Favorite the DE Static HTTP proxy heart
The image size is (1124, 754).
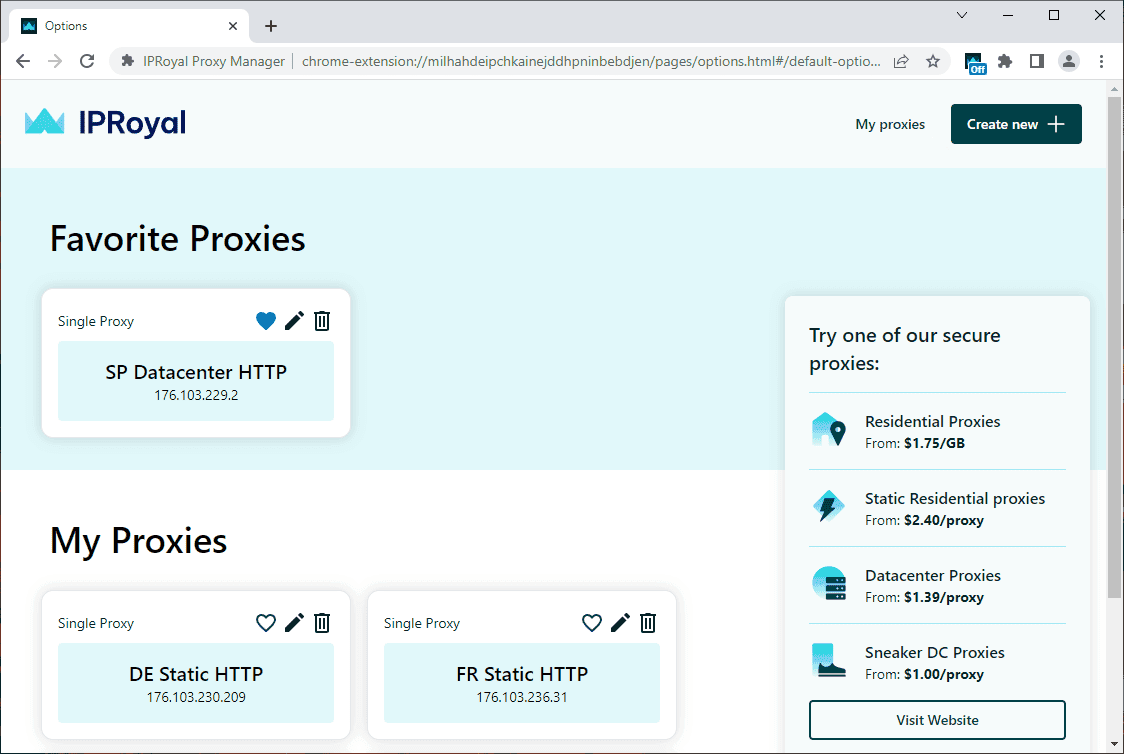265,623
